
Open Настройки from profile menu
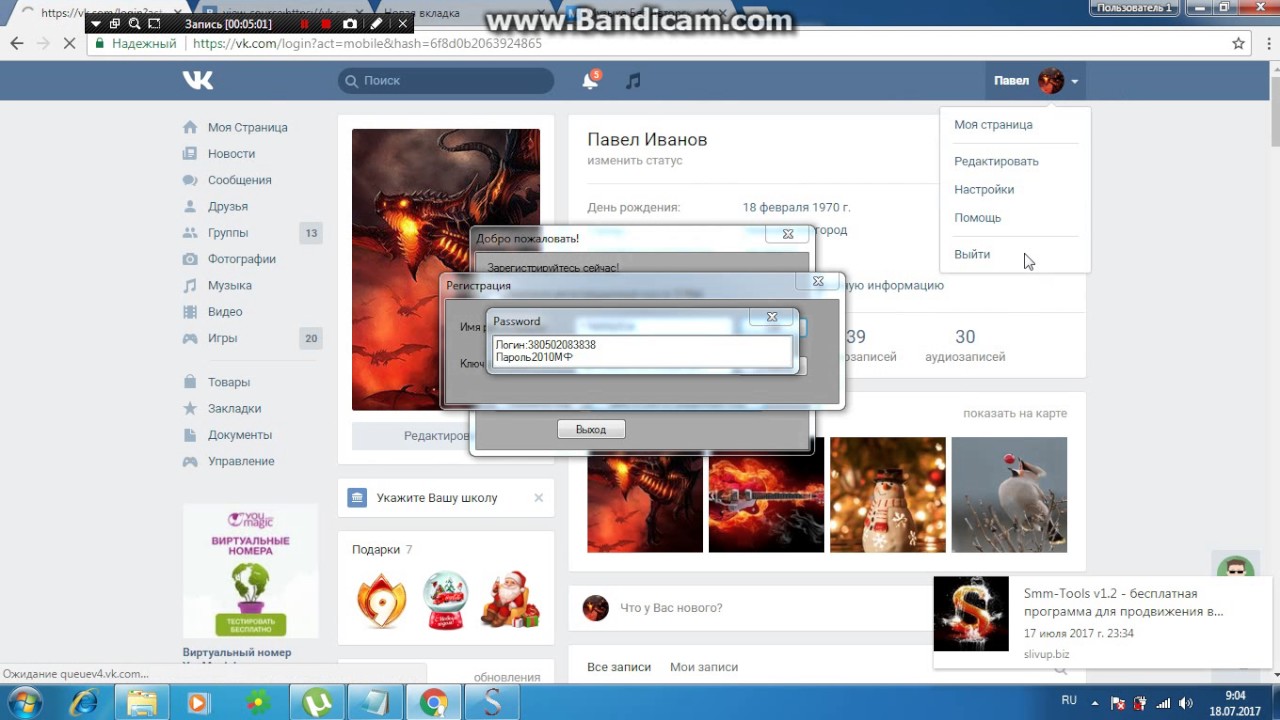click(x=984, y=189)
